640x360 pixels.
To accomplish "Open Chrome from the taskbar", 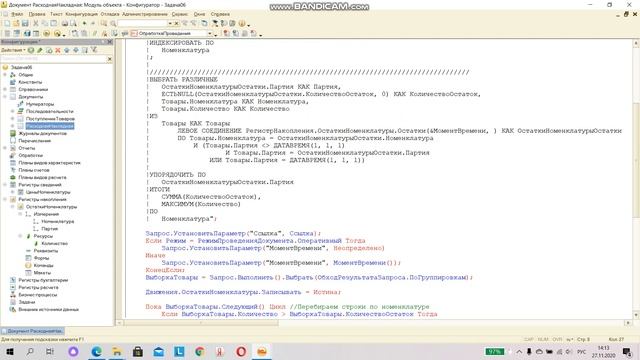I will coord(200,351).
